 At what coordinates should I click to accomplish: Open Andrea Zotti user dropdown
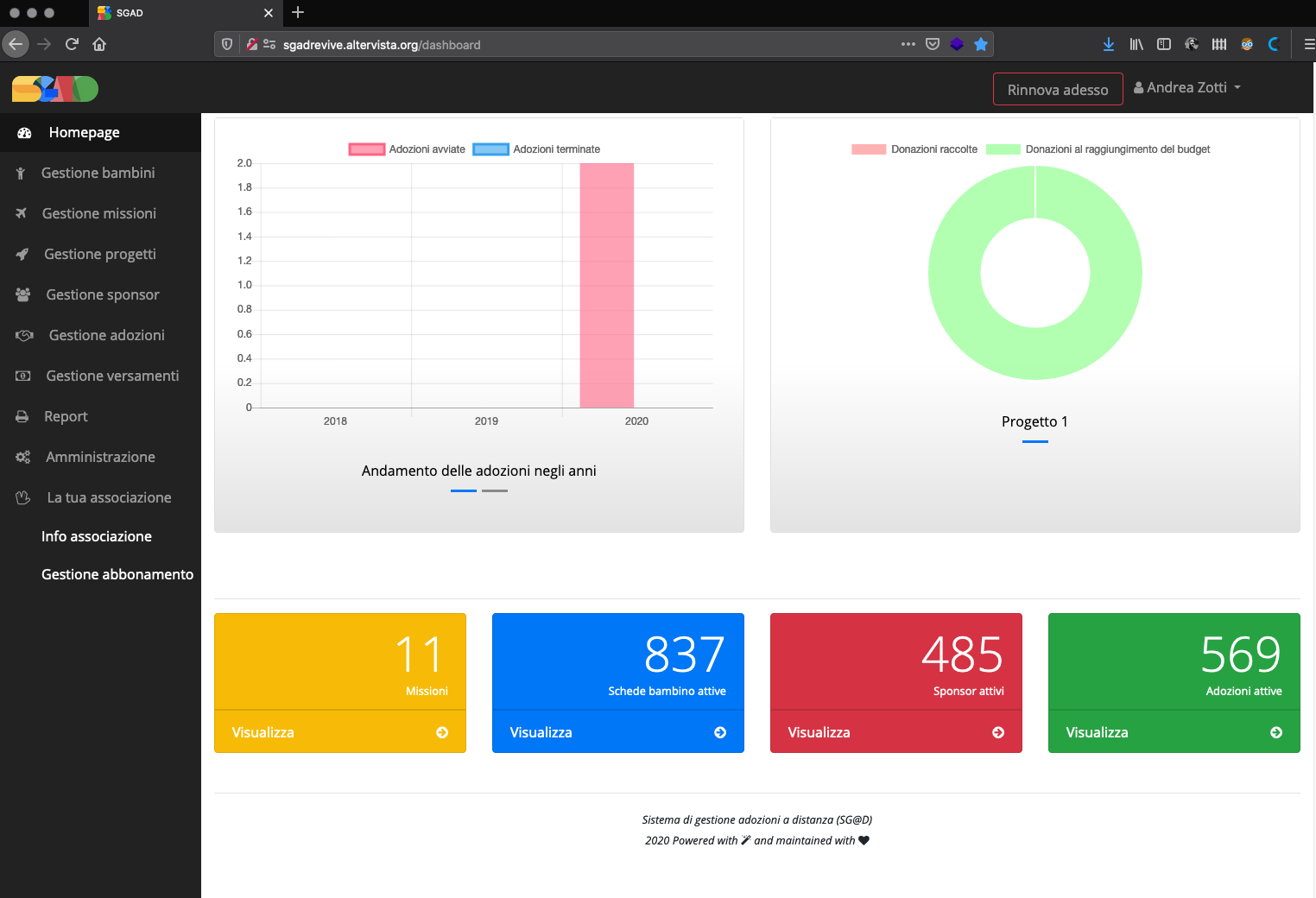(1187, 88)
